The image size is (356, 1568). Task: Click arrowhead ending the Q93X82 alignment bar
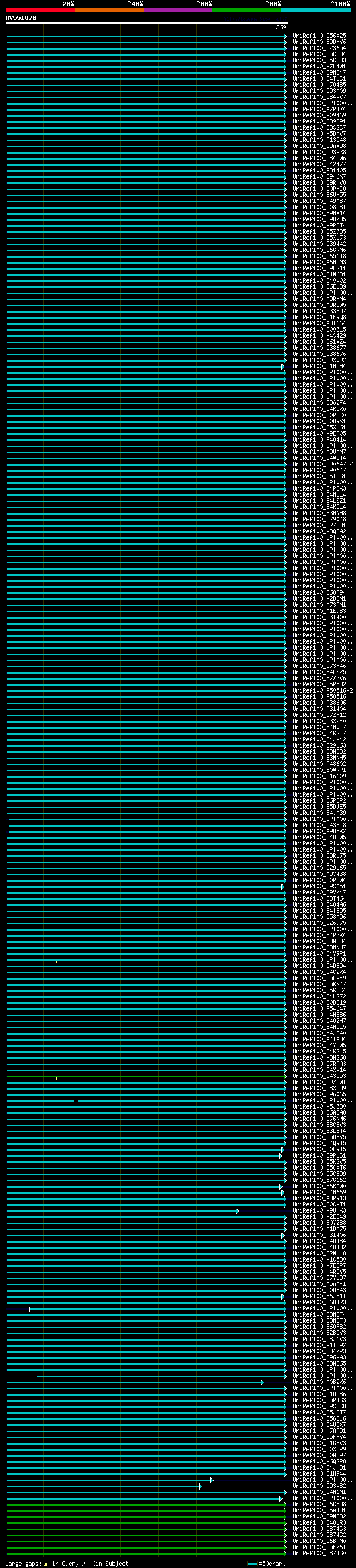coord(200,1486)
